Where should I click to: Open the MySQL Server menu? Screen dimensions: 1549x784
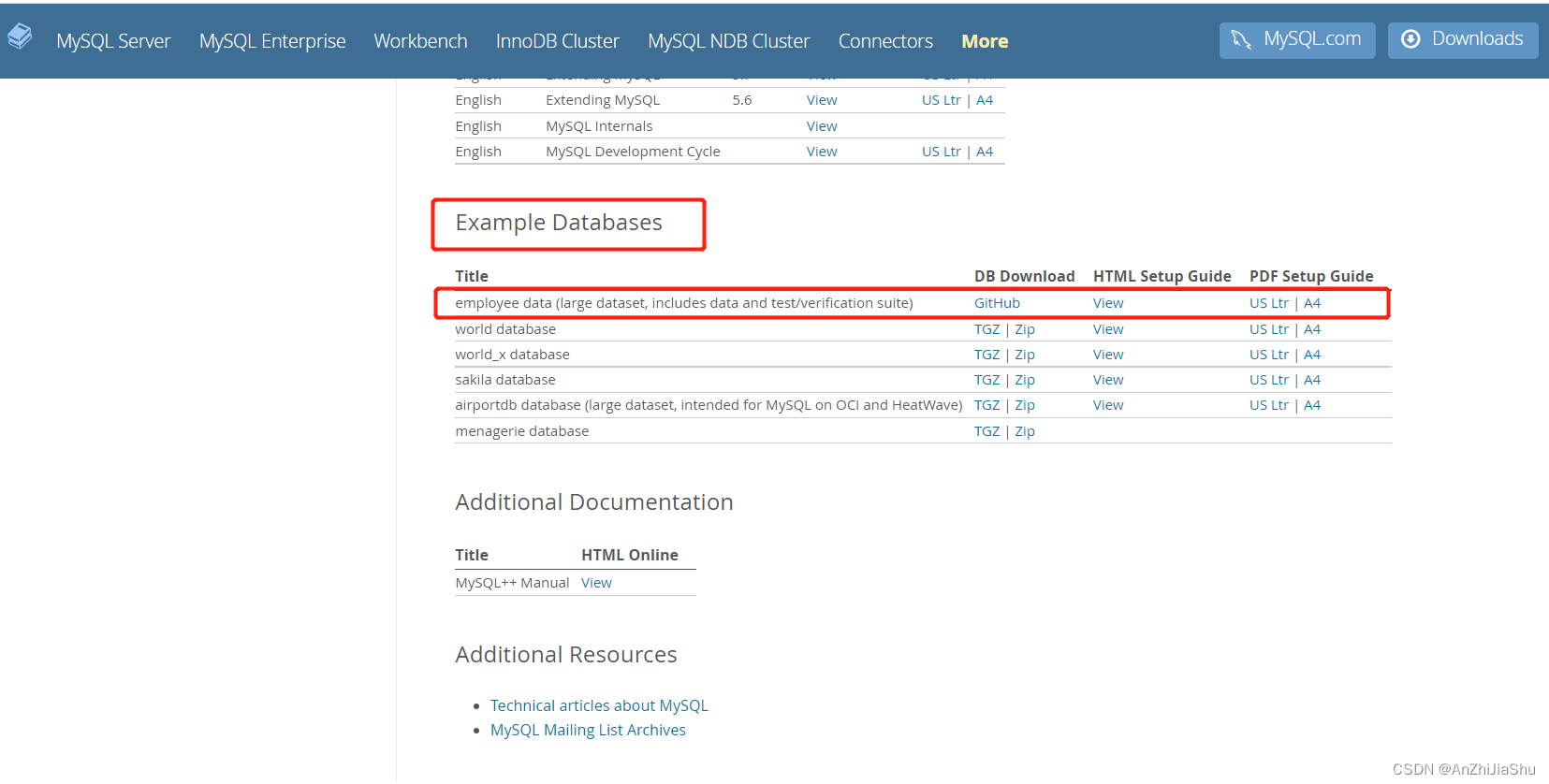[x=113, y=41]
